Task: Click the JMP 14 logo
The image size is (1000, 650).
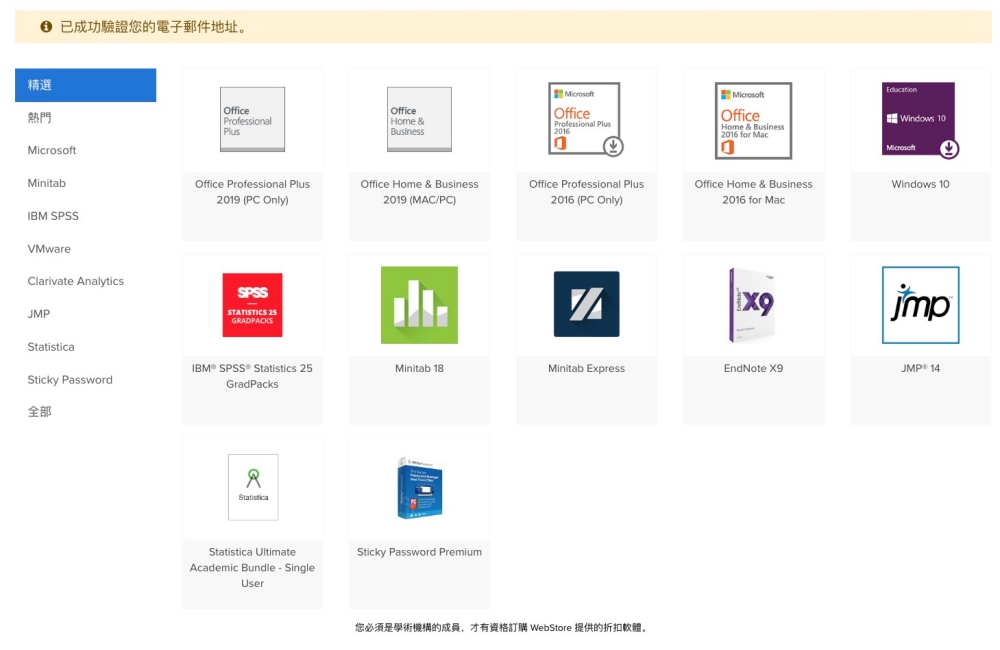Action: (x=920, y=305)
